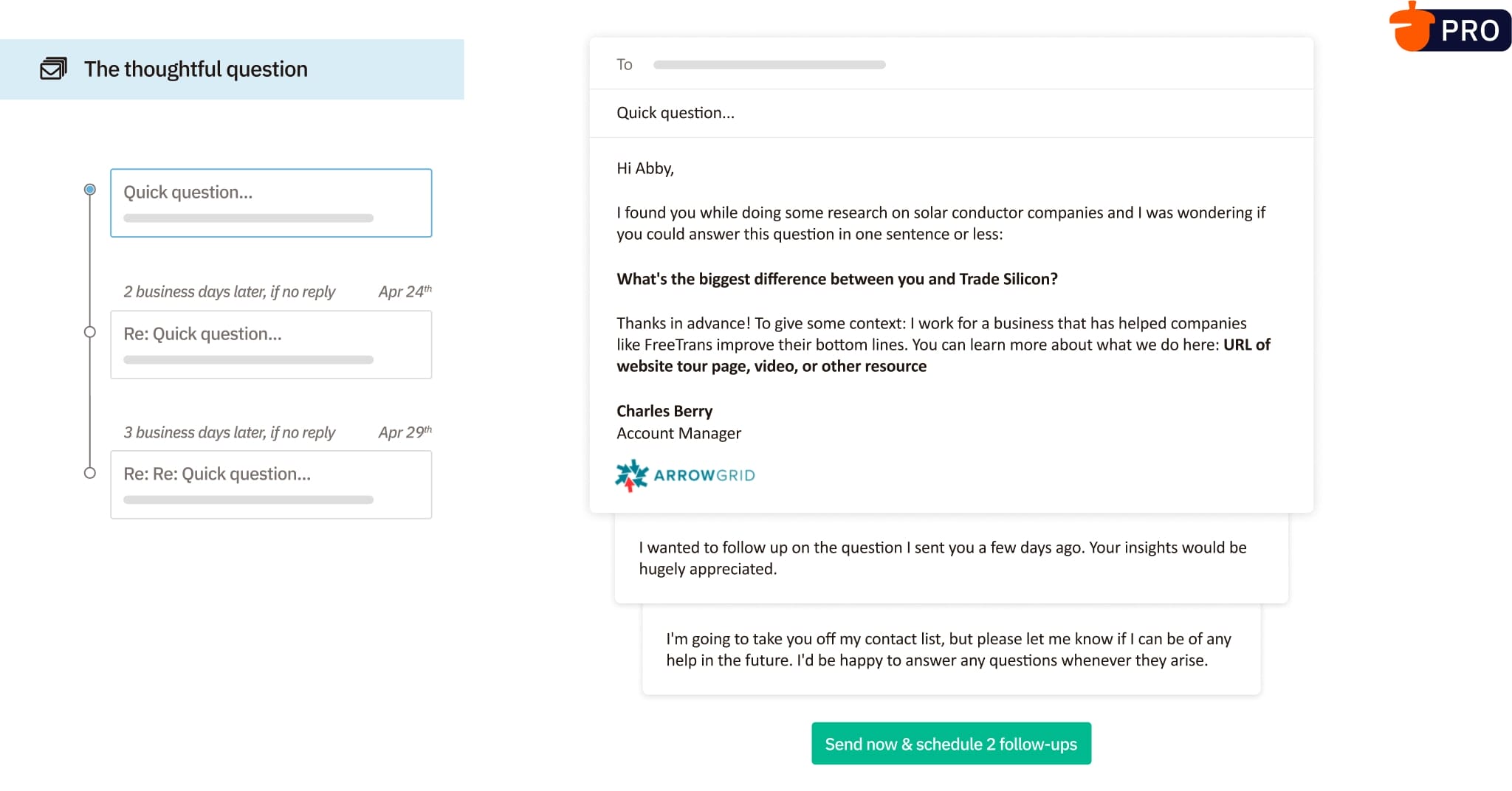
Task: Edit the "Quick question..." subject line
Action: click(x=676, y=112)
